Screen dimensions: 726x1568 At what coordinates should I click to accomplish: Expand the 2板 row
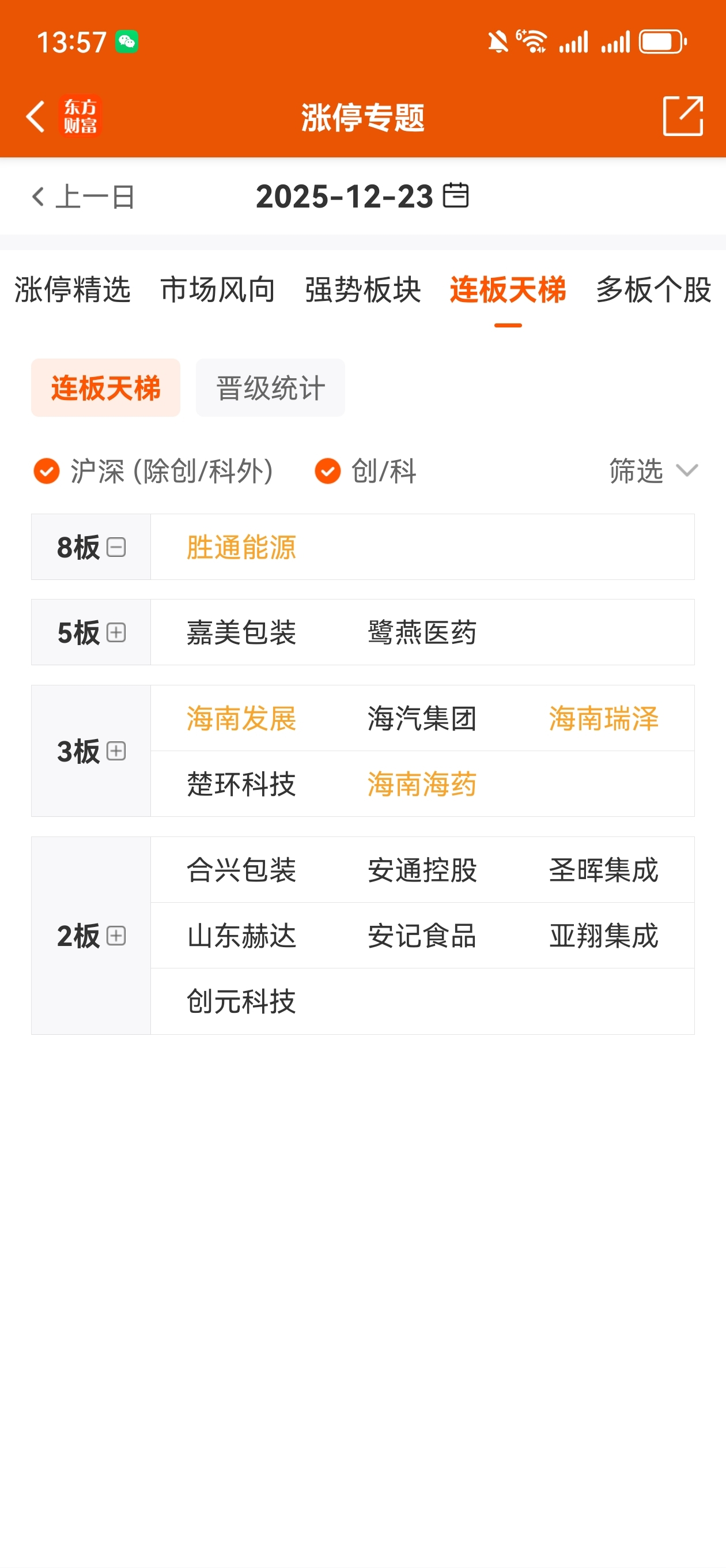point(116,936)
